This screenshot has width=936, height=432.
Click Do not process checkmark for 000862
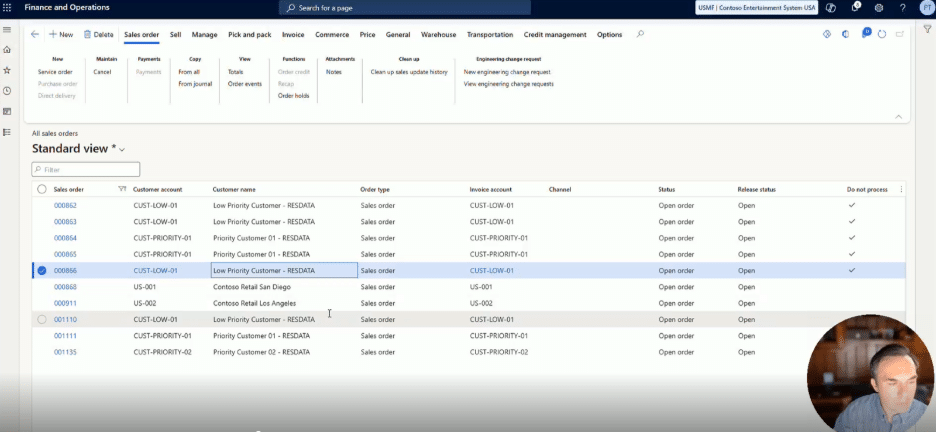coord(852,205)
